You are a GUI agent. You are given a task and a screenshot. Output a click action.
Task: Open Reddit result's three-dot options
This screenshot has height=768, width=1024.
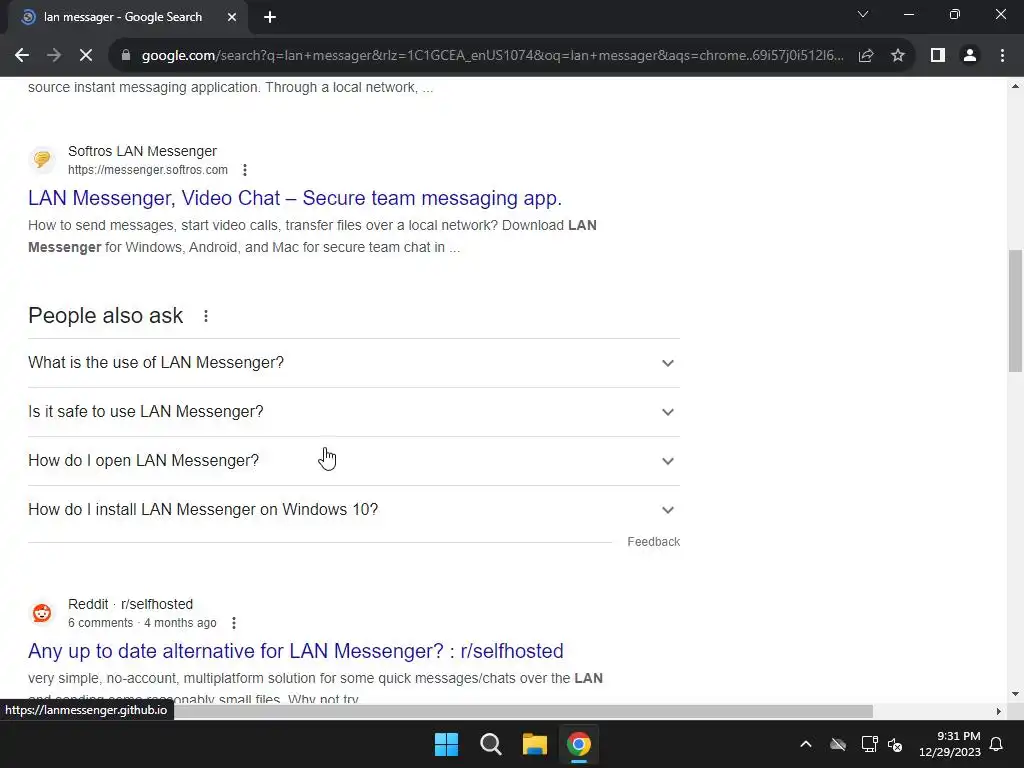[234, 623]
